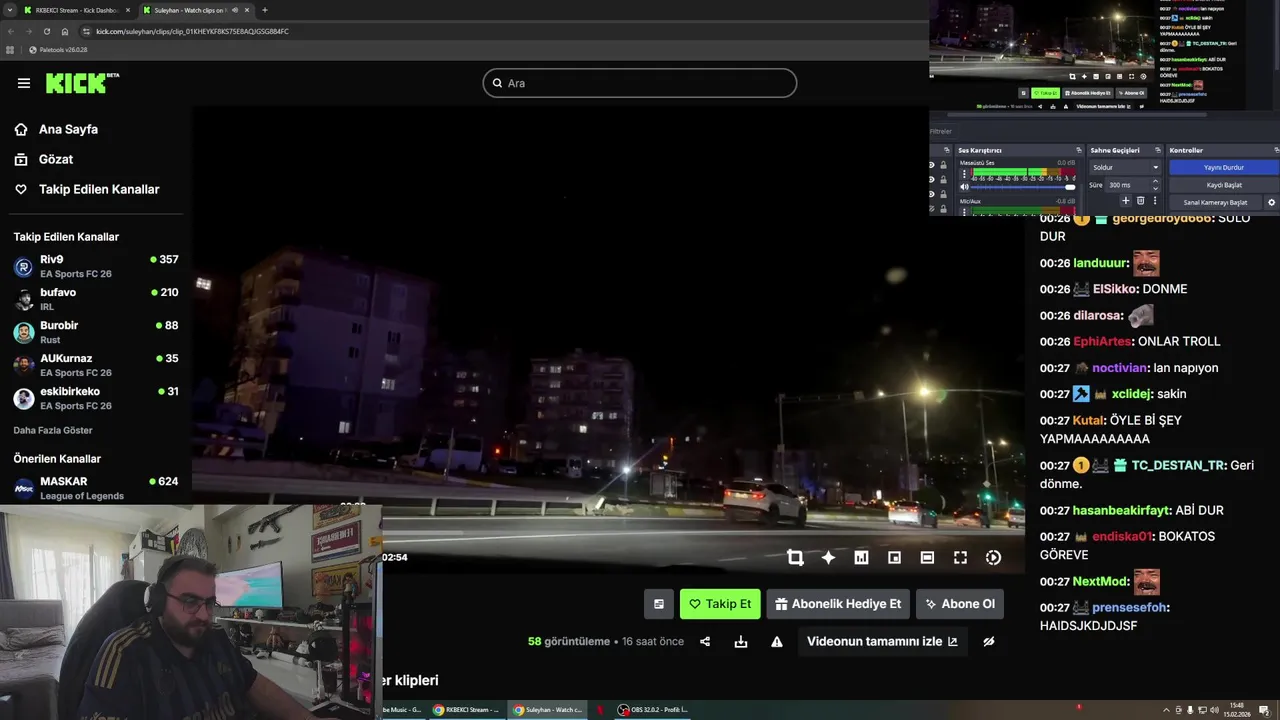The image size is (1280, 720).
Task: Click the browser address bar URL
Action: 192,31
